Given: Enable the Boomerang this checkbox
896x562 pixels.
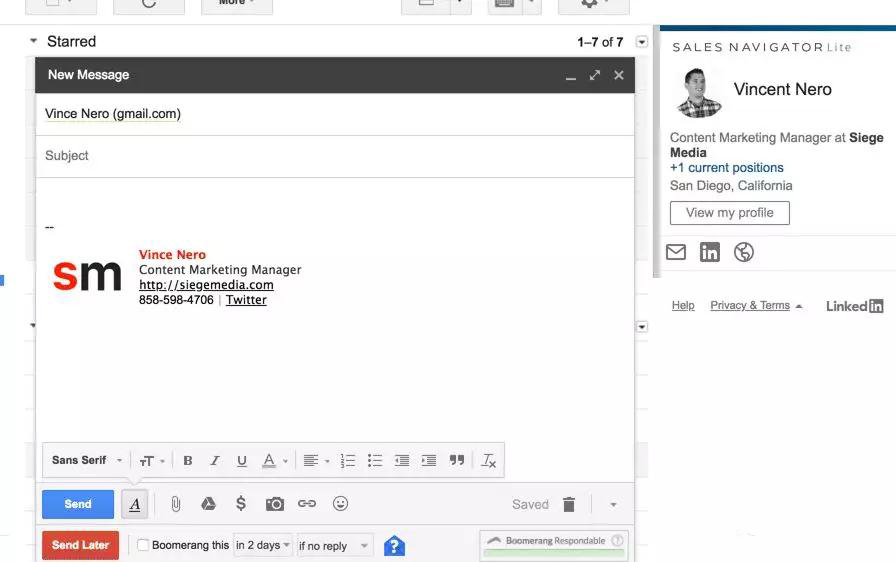Looking at the screenshot, I should tap(143, 546).
